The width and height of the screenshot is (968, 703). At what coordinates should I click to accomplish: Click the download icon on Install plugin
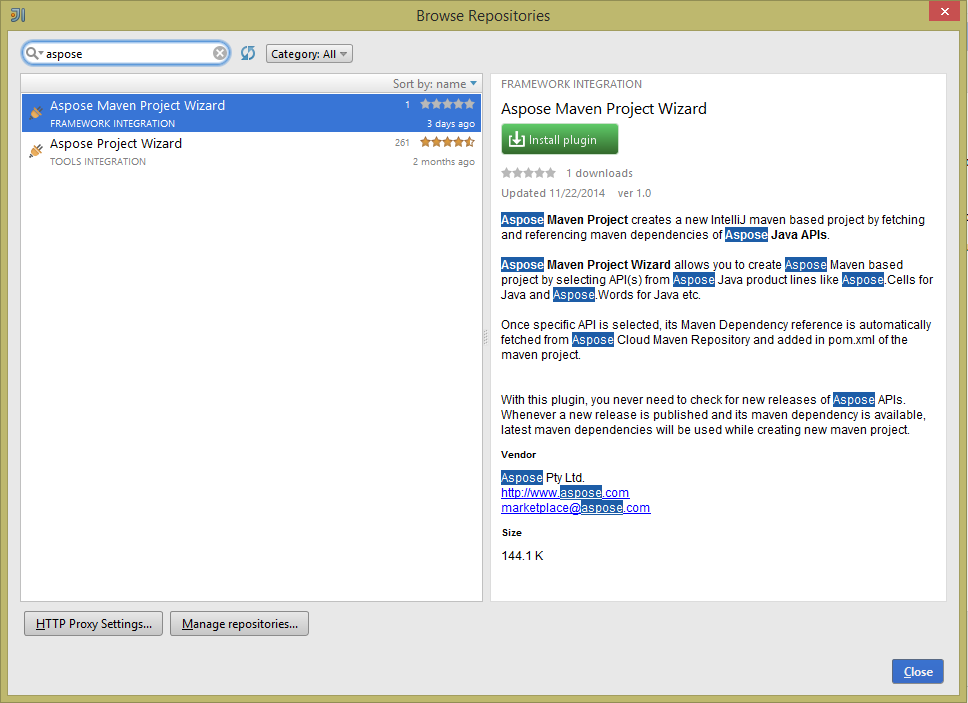pyautogui.click(x=517, y=138)
